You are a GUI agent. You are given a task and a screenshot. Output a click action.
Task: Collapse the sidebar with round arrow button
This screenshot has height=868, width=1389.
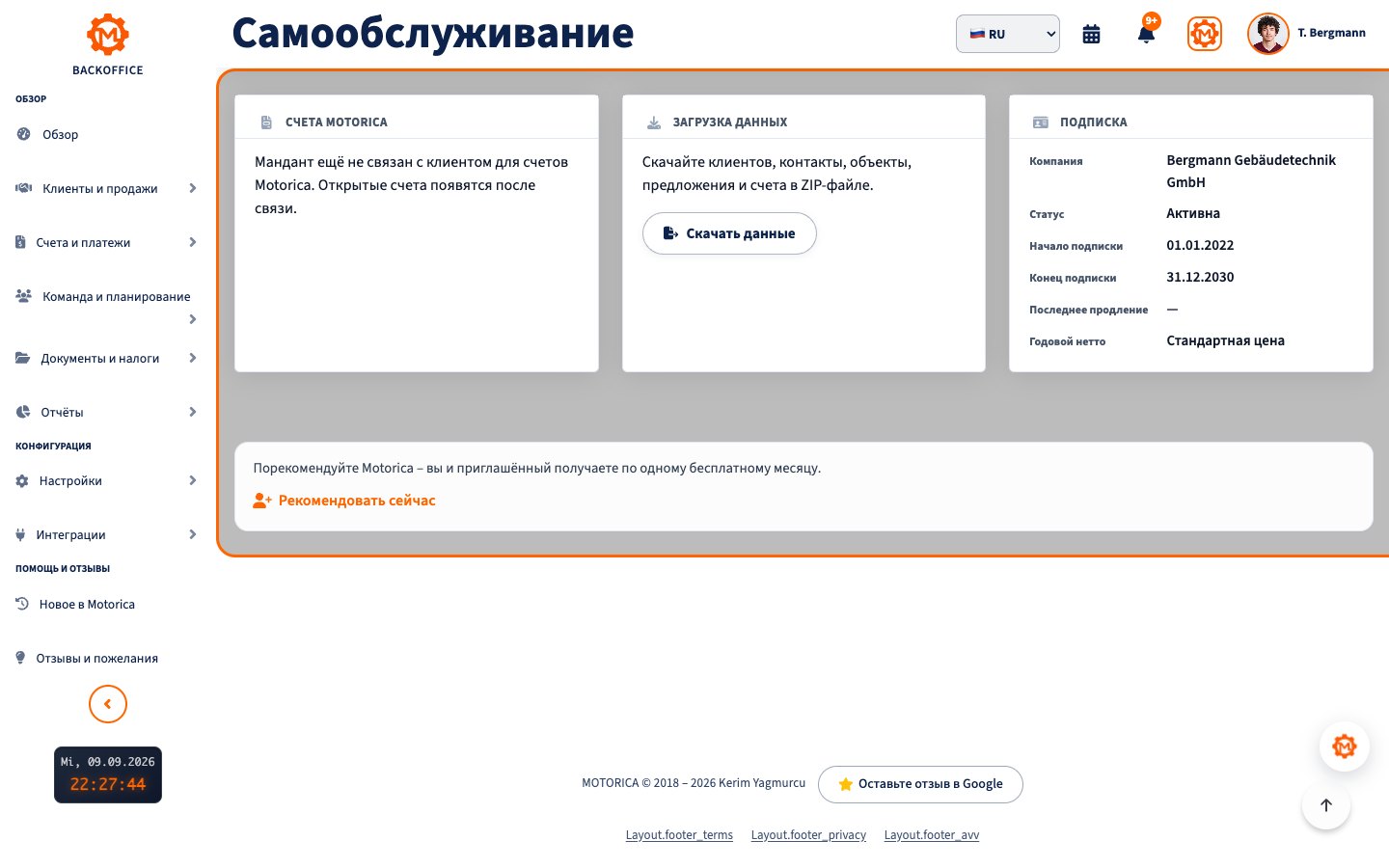point(108,704)
